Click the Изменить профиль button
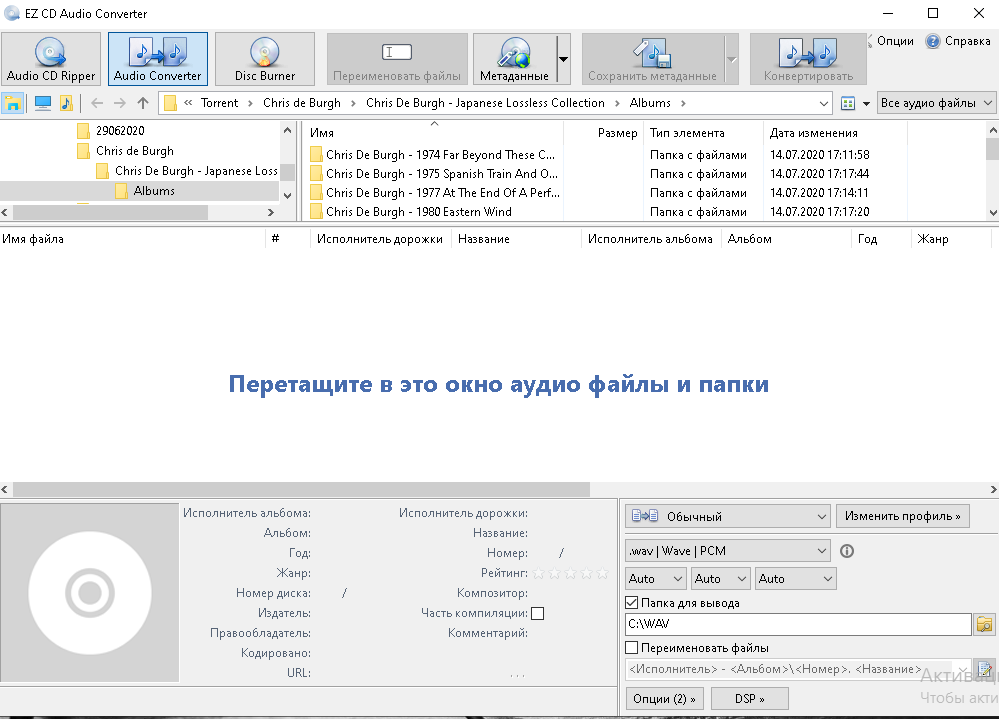This screenshot has height=719, width=999. tap(902, 516)
